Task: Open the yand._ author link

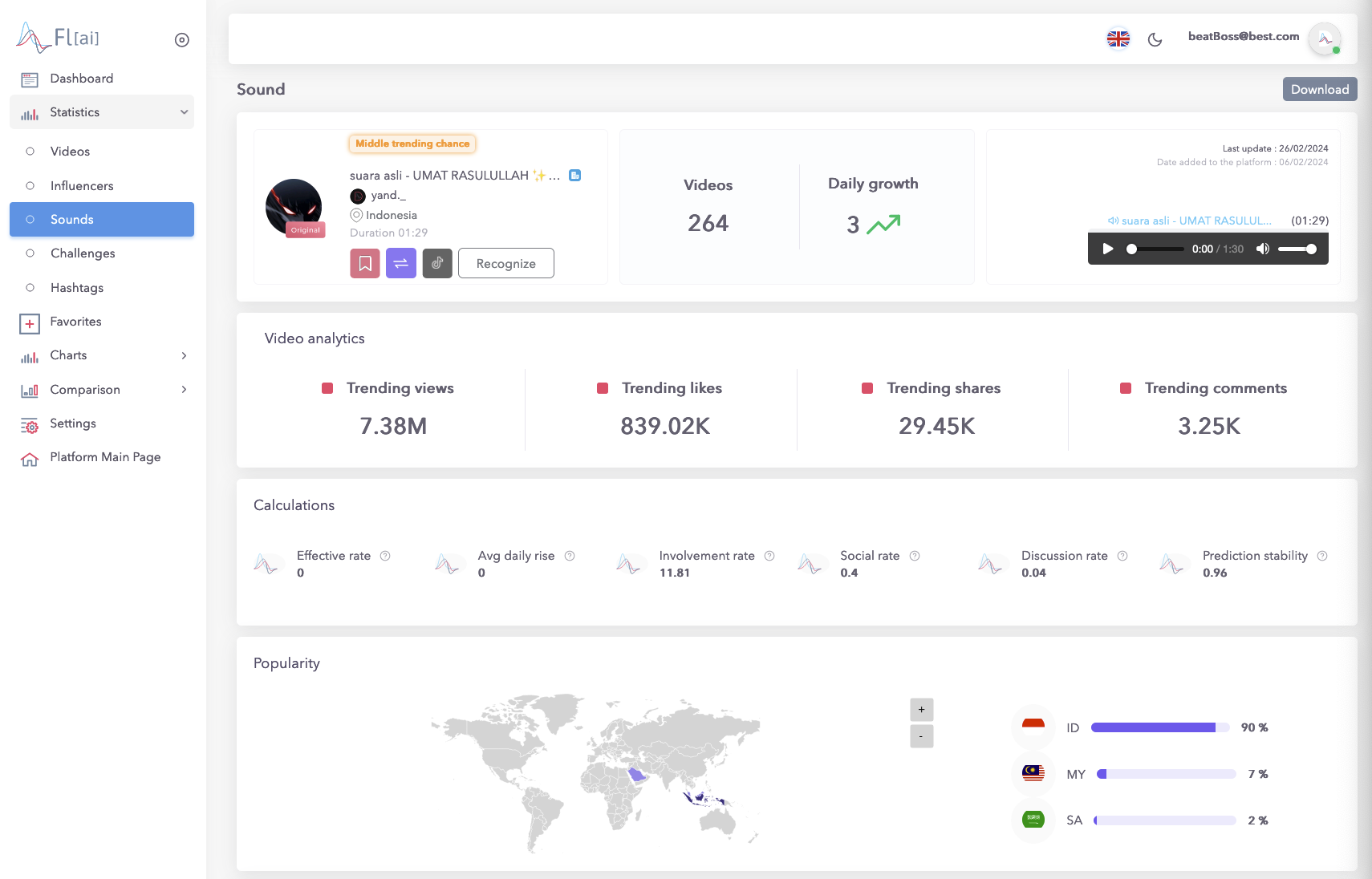Action: click(388, 195)
